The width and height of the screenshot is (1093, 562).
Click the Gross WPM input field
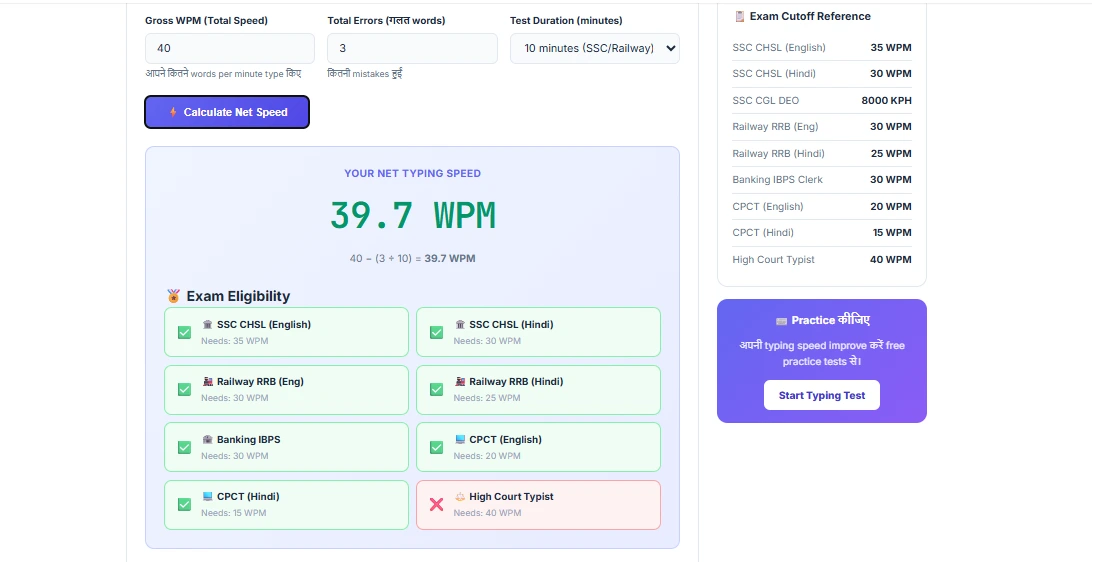pyautogui.click(x=230, y=49)
